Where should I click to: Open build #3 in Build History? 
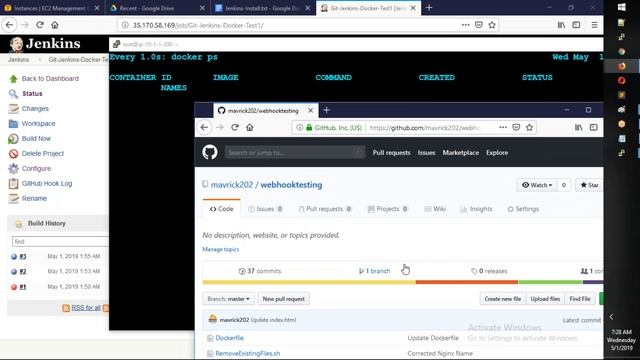coord(23,256)
